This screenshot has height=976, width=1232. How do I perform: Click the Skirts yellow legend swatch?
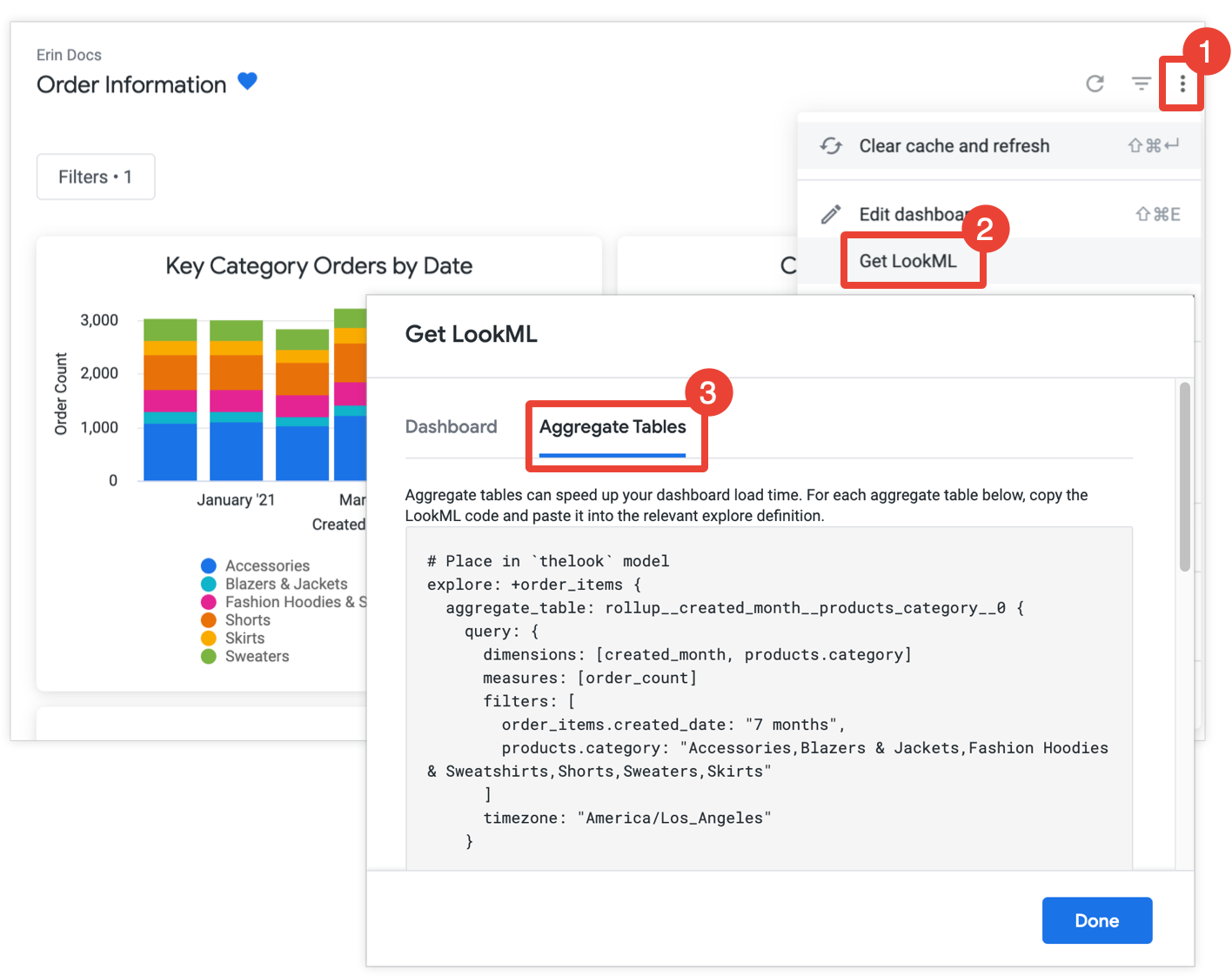(209, 638)
